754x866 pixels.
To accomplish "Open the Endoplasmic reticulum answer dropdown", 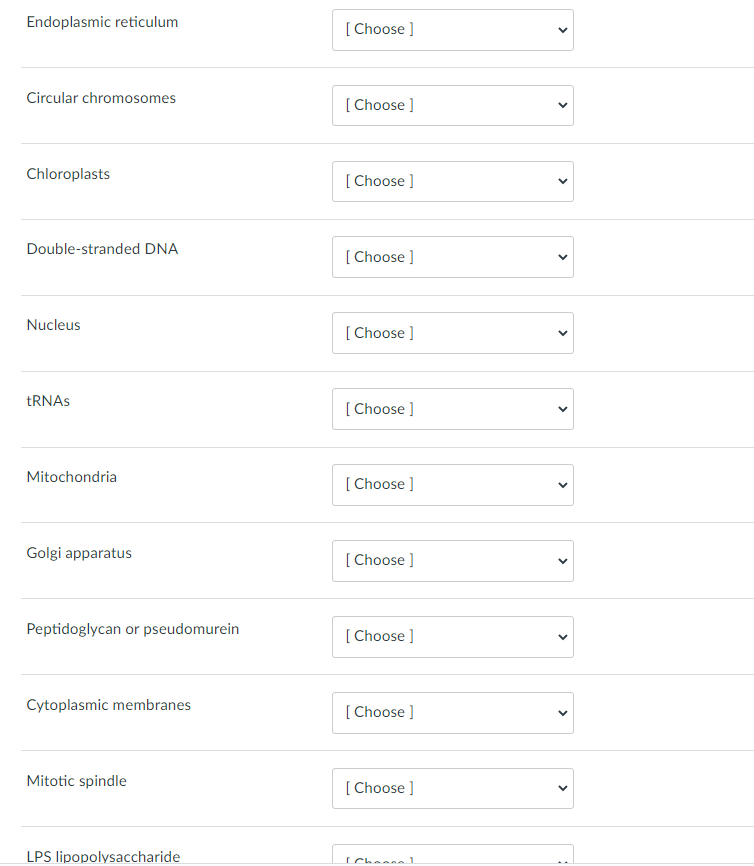I will pyautogui.click(x=452, y=30).
